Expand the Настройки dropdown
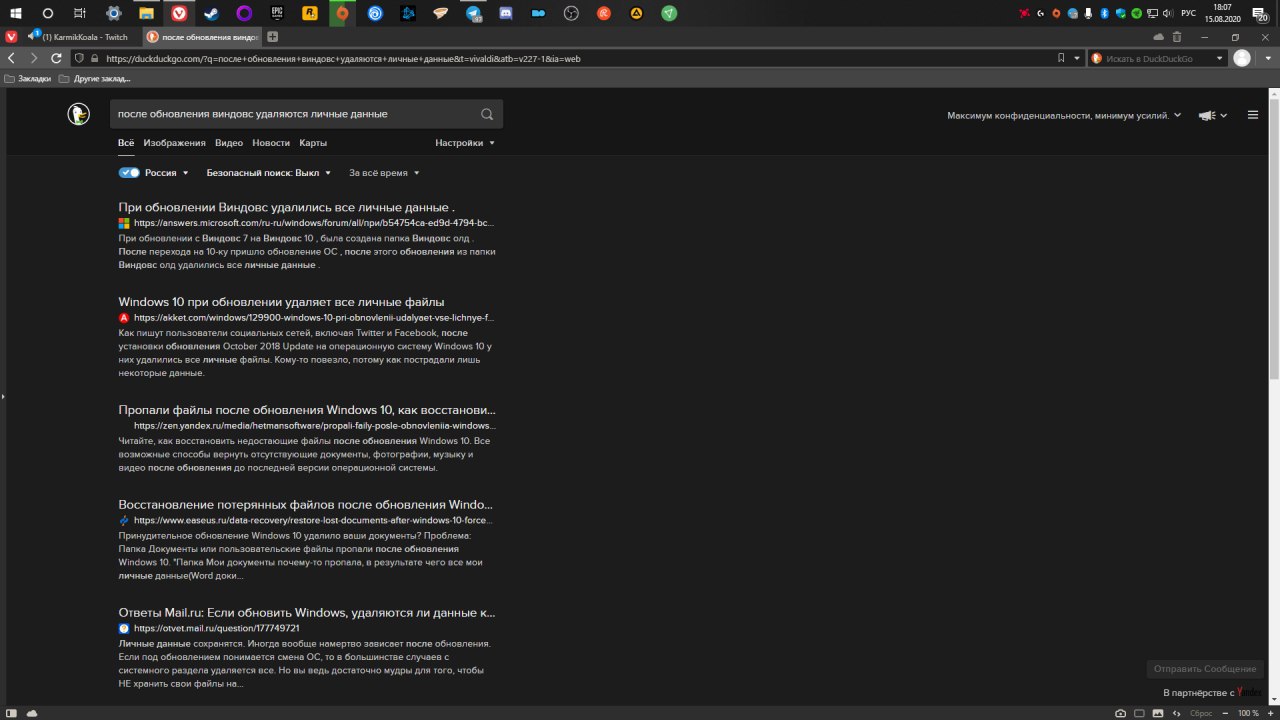The width and height of the screenshot is (1280, 720). tap(464, 143)
